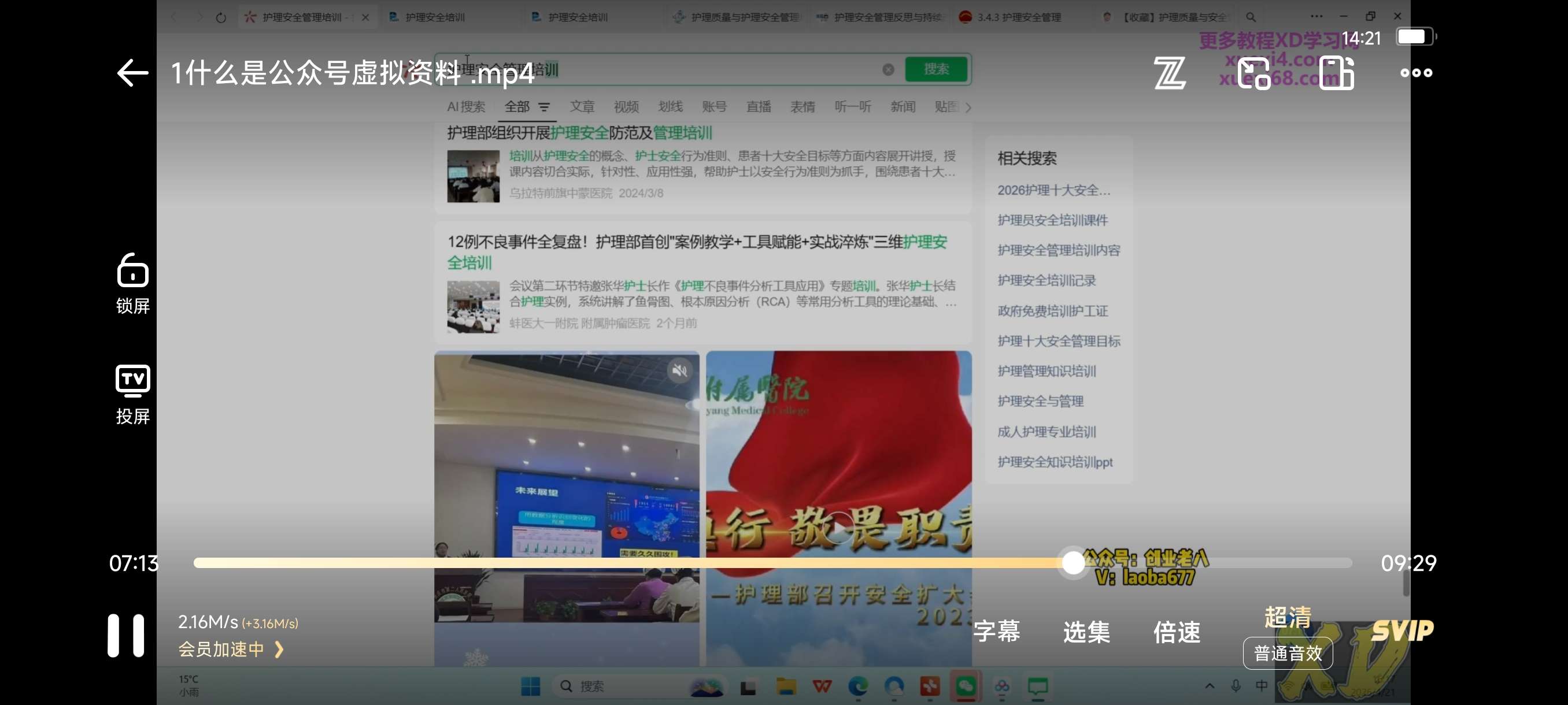Click the green 搜索 button in the video
1568x705 pixels.
935,69
